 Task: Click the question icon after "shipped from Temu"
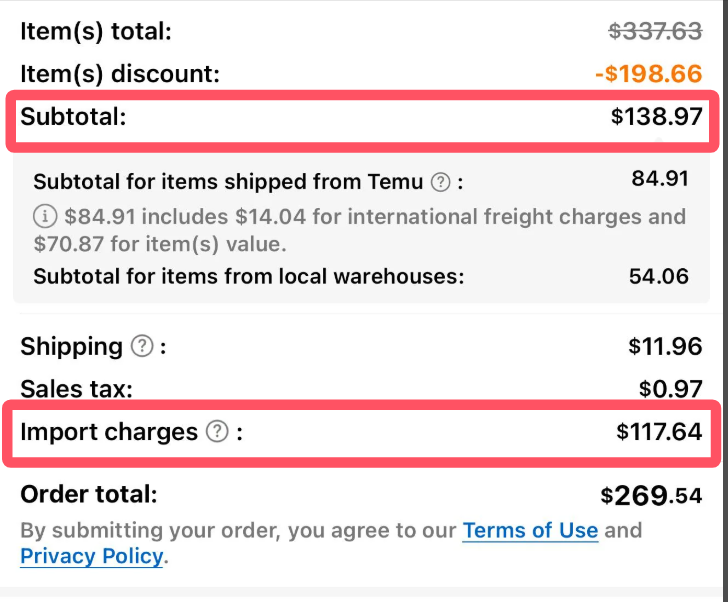point(441,182)
